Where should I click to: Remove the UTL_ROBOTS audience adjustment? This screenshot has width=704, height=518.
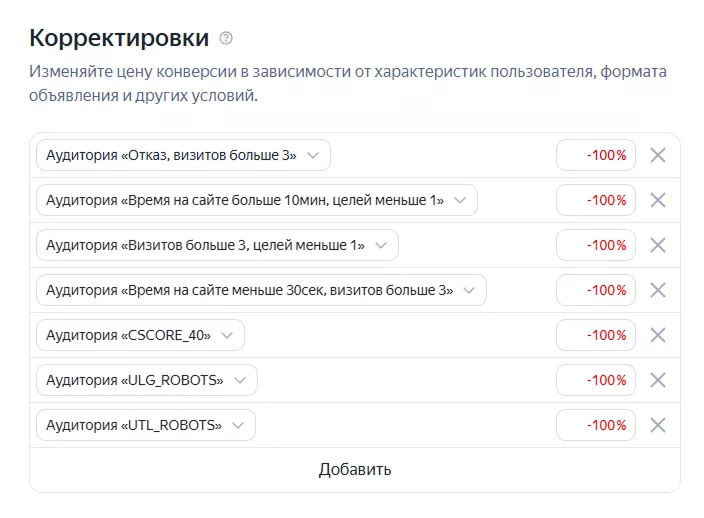coord(658,425)
